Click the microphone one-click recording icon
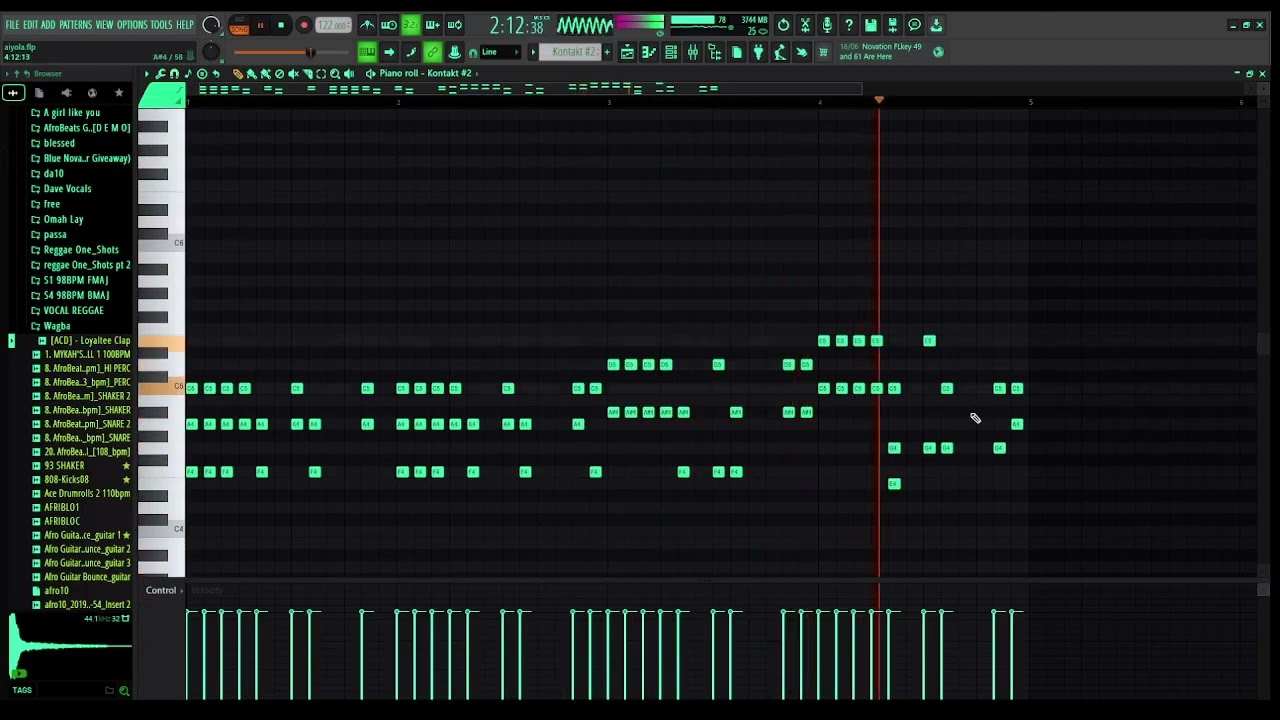This screenshot has height=720, width=1280. point(827,25)
